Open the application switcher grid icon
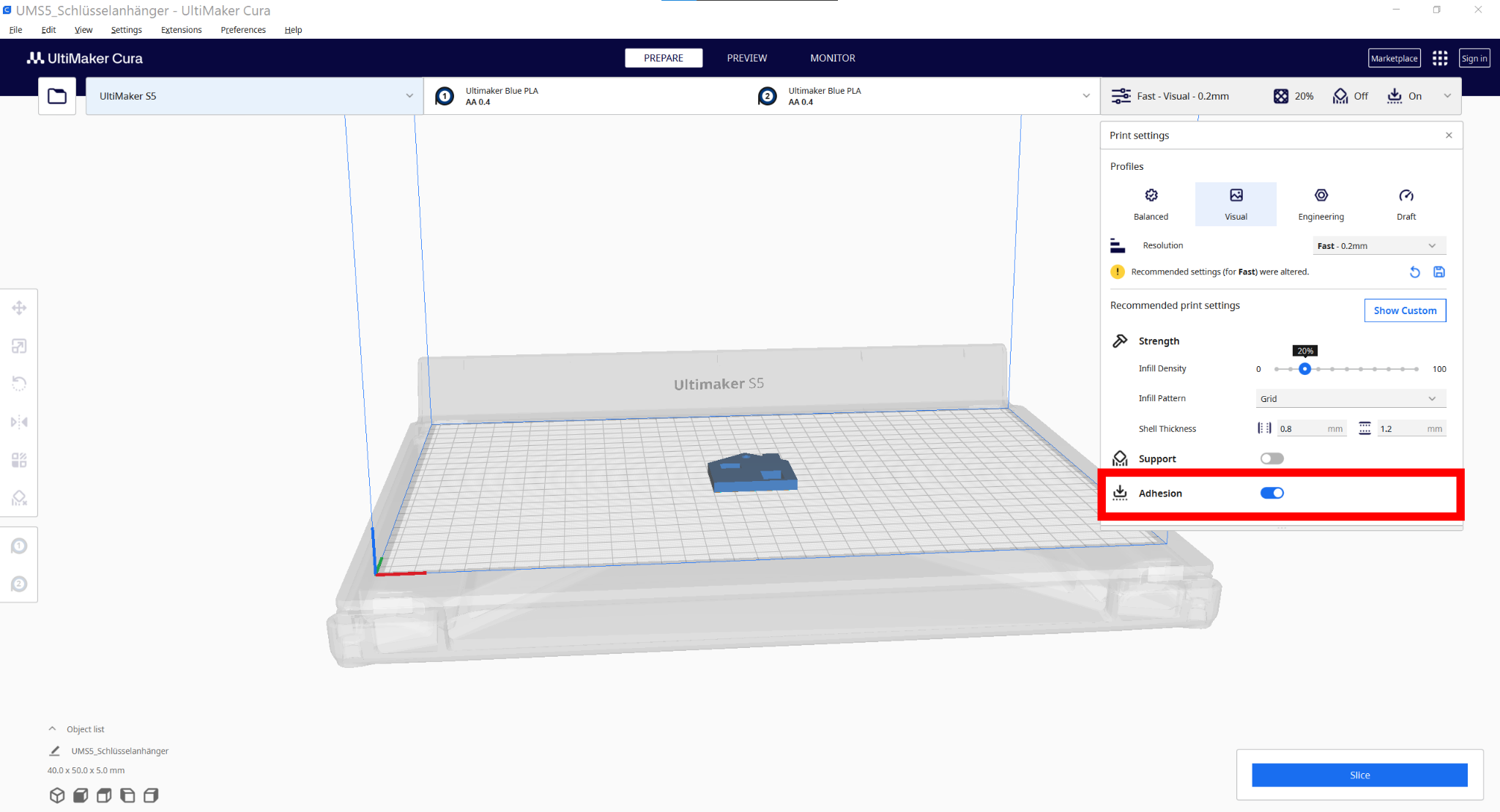1500x812 pixels. point(1440,59)
